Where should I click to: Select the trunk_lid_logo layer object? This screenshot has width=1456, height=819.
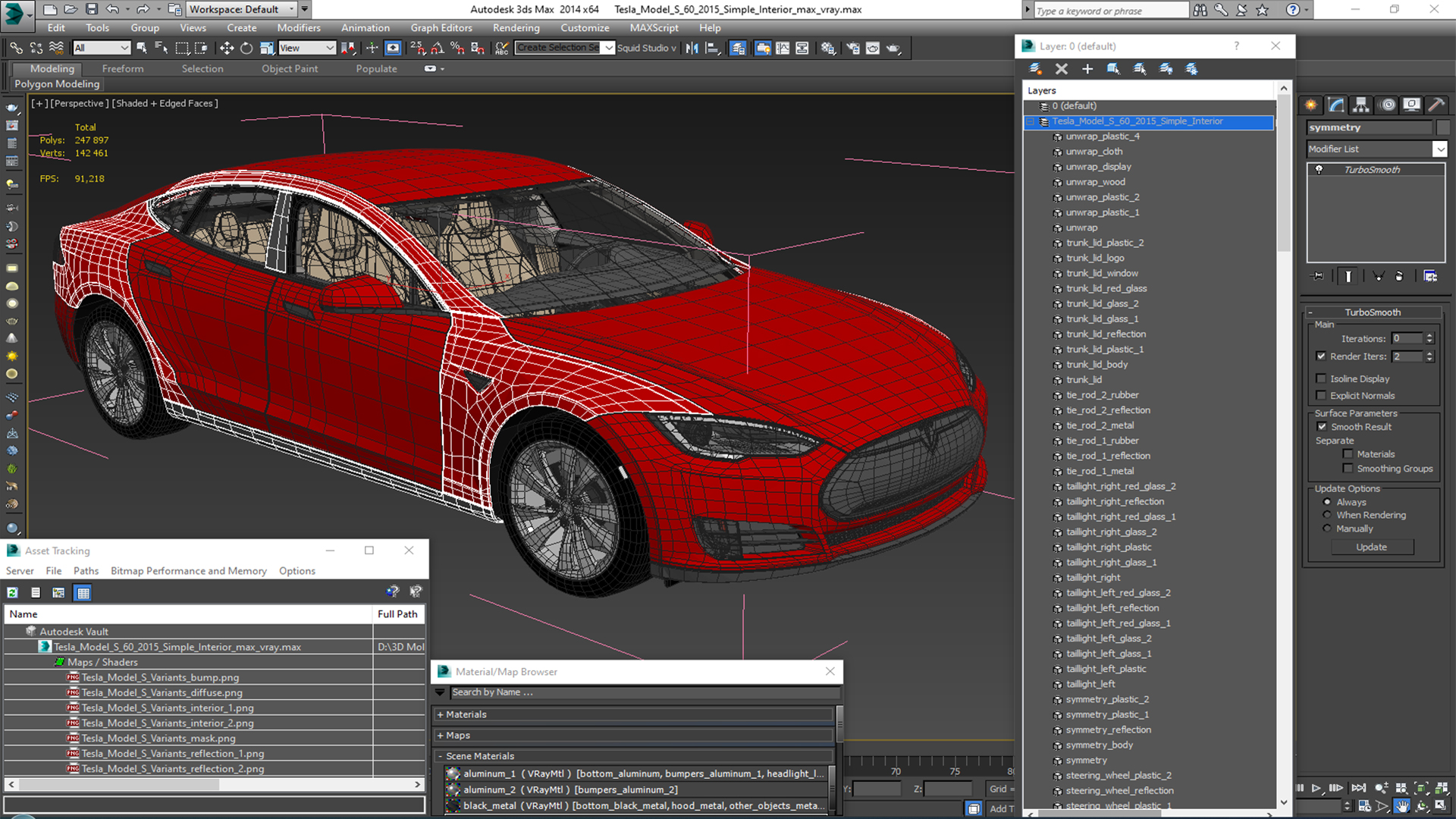click(1095, 258)
